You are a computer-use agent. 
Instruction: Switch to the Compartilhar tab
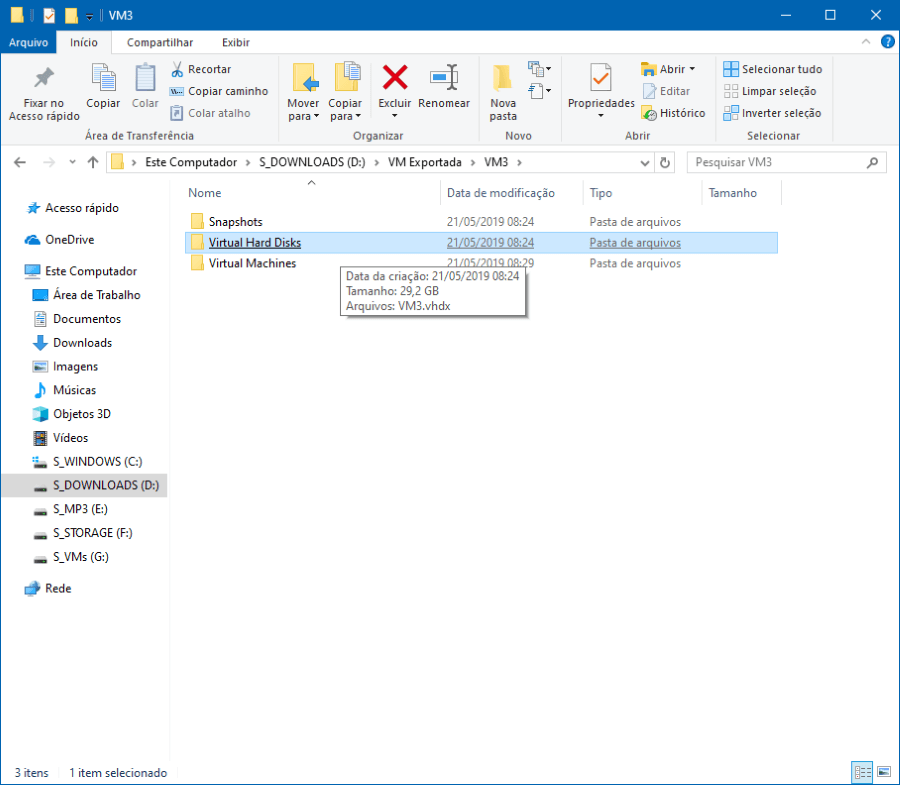[160, 42]
